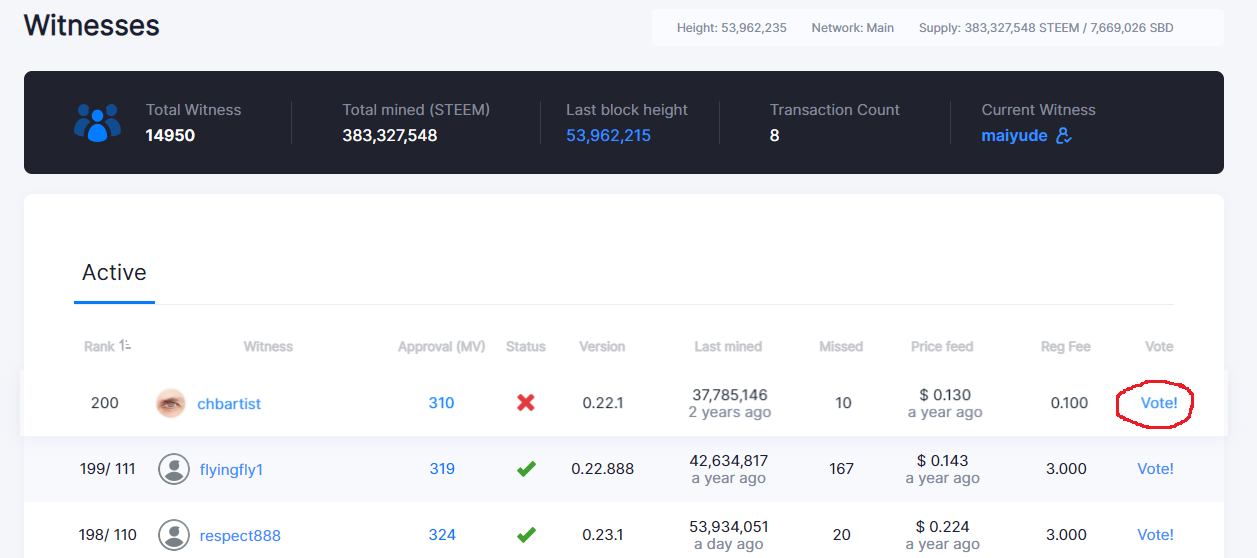Sort by the Rank column sort icon
This screenshot has height=558, width=1257.
coord(126,346)
